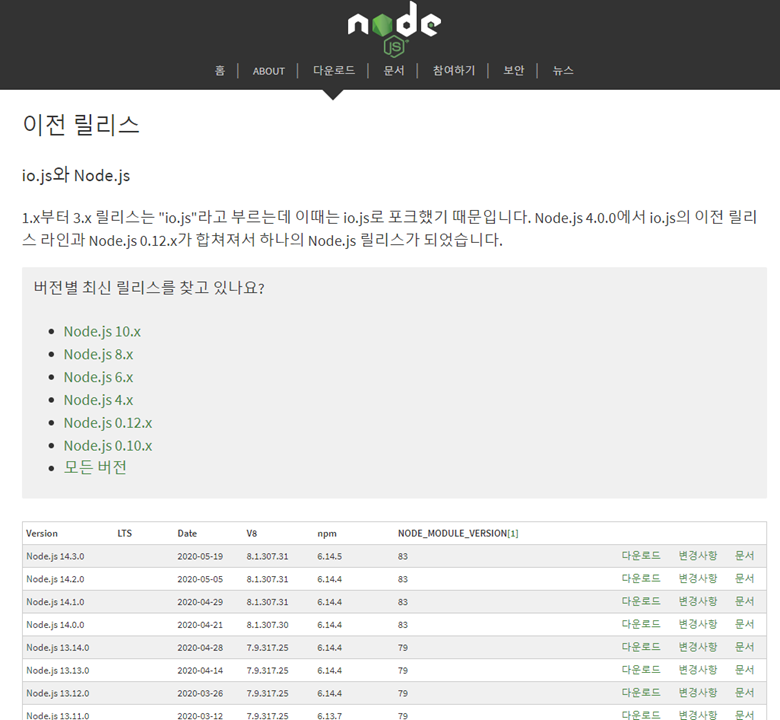This screenshot has width=780, height=720.
Task: Open the 뉴스 navigation item
Action: (563, 71)
